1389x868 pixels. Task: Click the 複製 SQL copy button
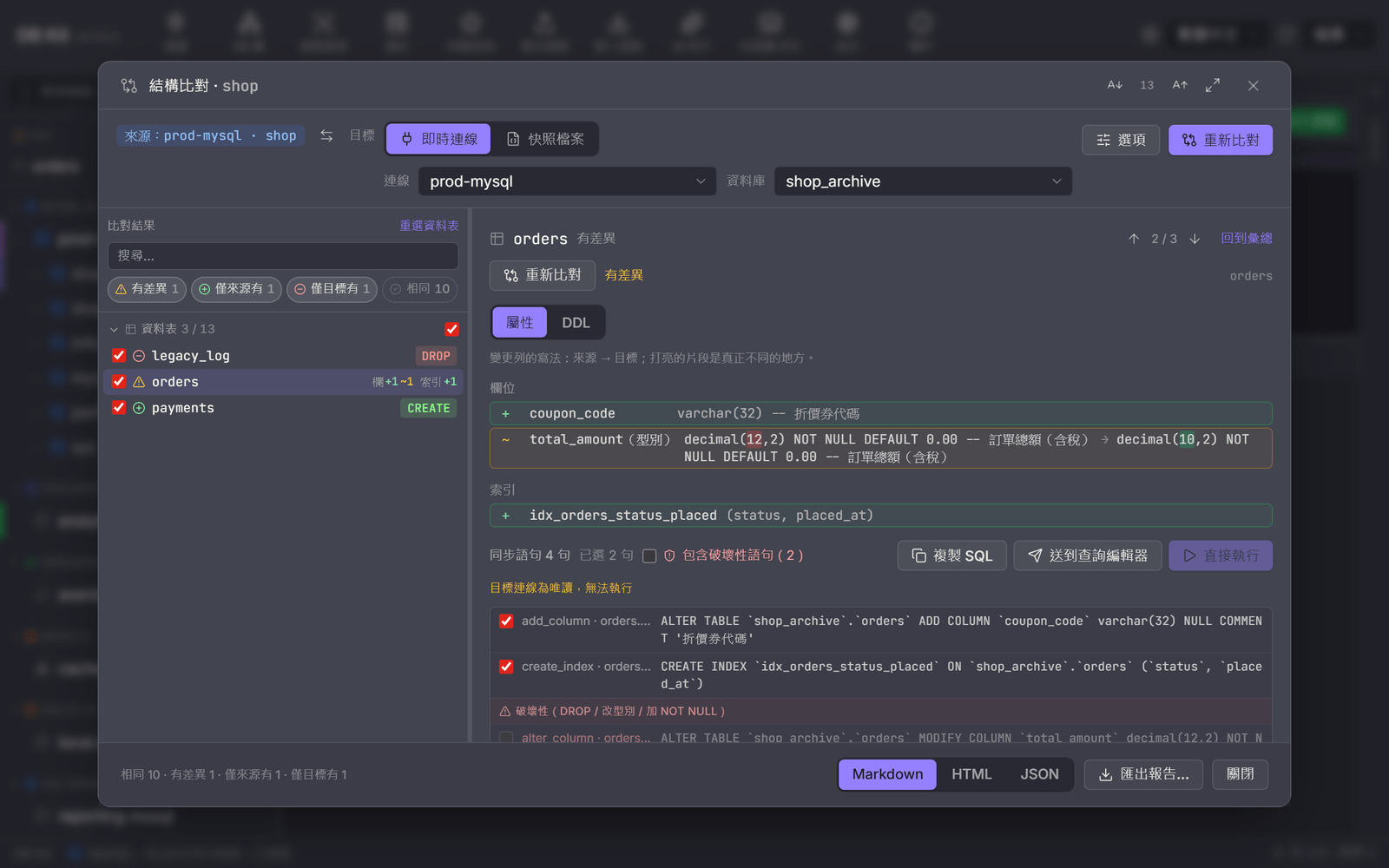pos(951,556)
